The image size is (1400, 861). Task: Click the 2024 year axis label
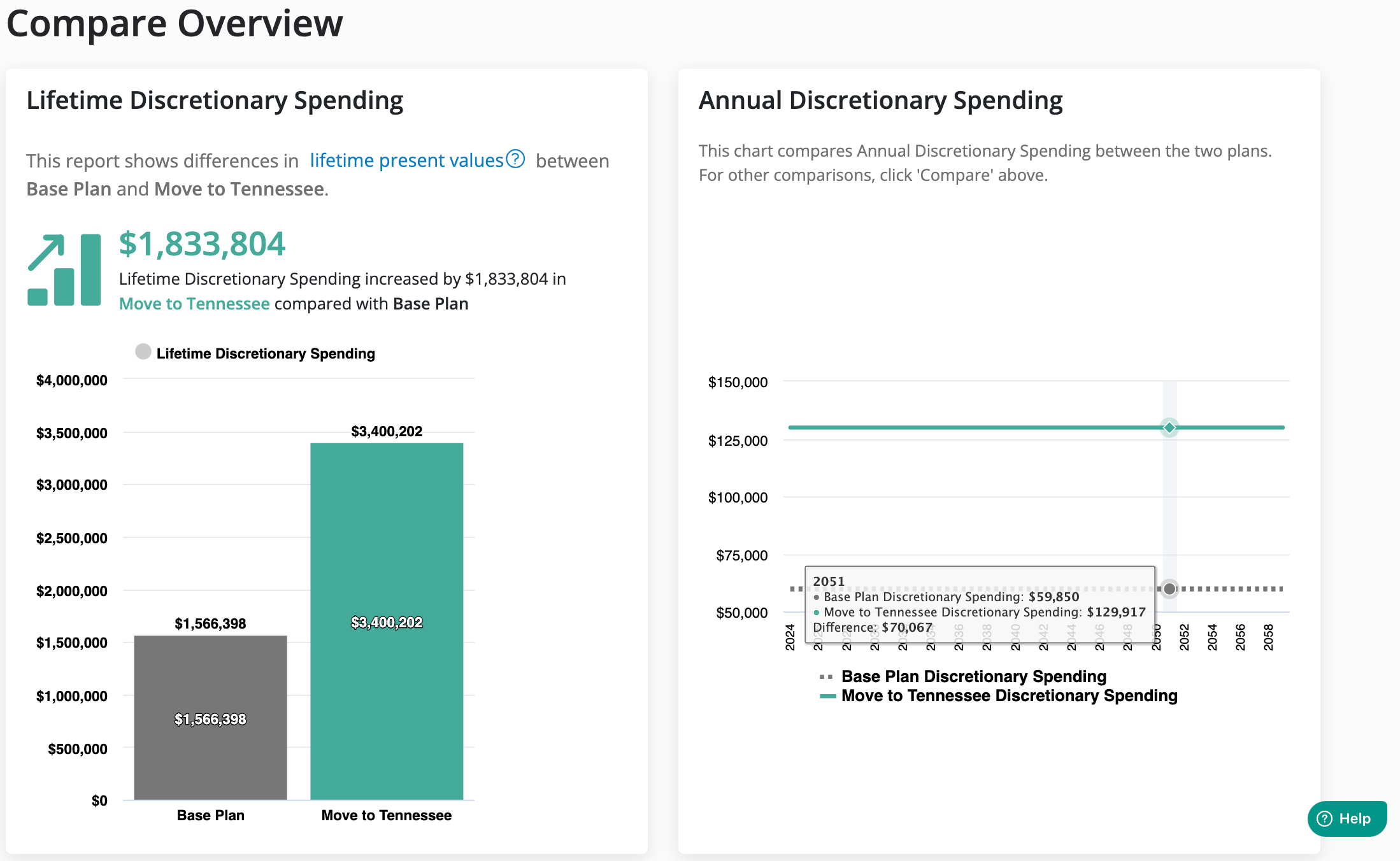pyautogui.click(x=790, y=637)
